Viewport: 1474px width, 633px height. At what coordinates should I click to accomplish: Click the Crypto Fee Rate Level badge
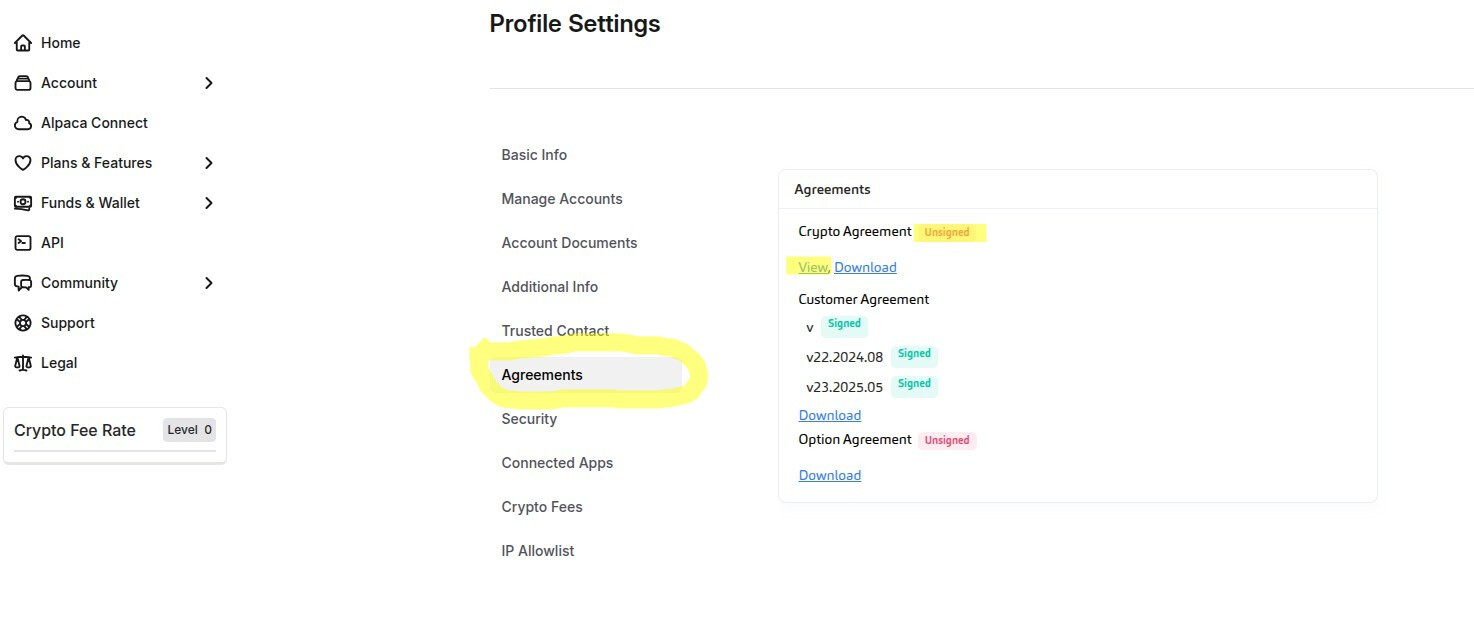click(x=189, y=430)
